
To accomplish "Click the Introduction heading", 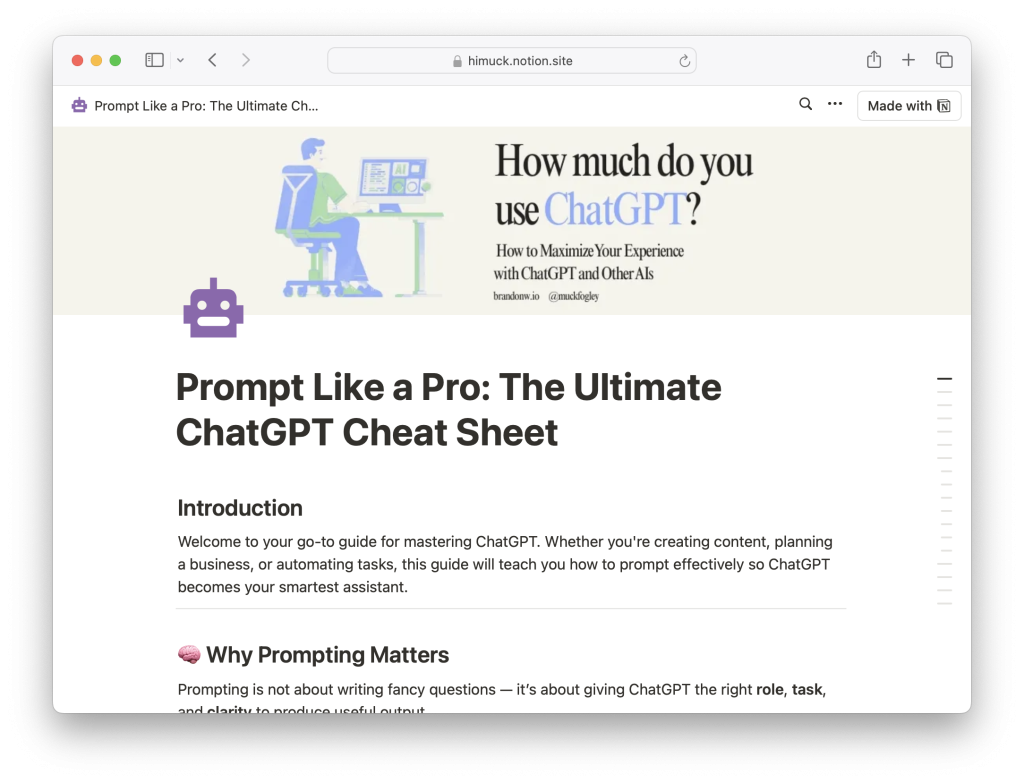I will pos(240,508).
